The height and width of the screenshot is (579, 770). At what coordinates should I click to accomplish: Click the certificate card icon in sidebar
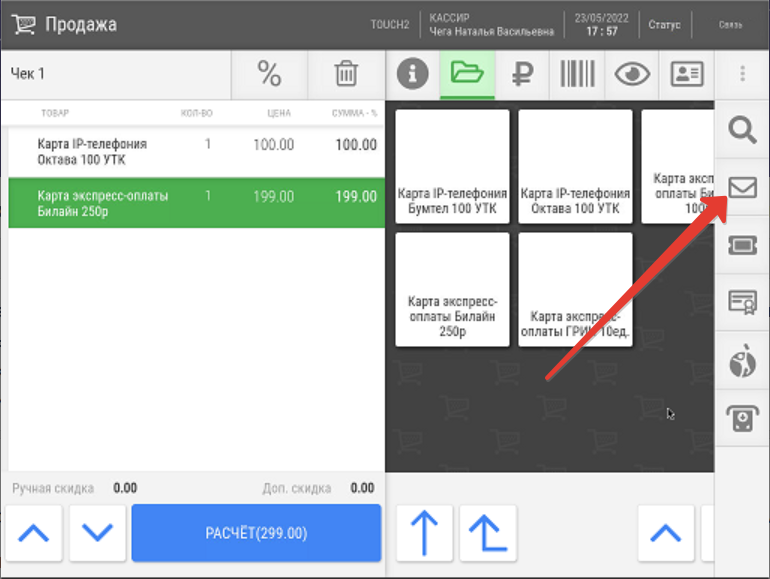click(x=742, y=302)
